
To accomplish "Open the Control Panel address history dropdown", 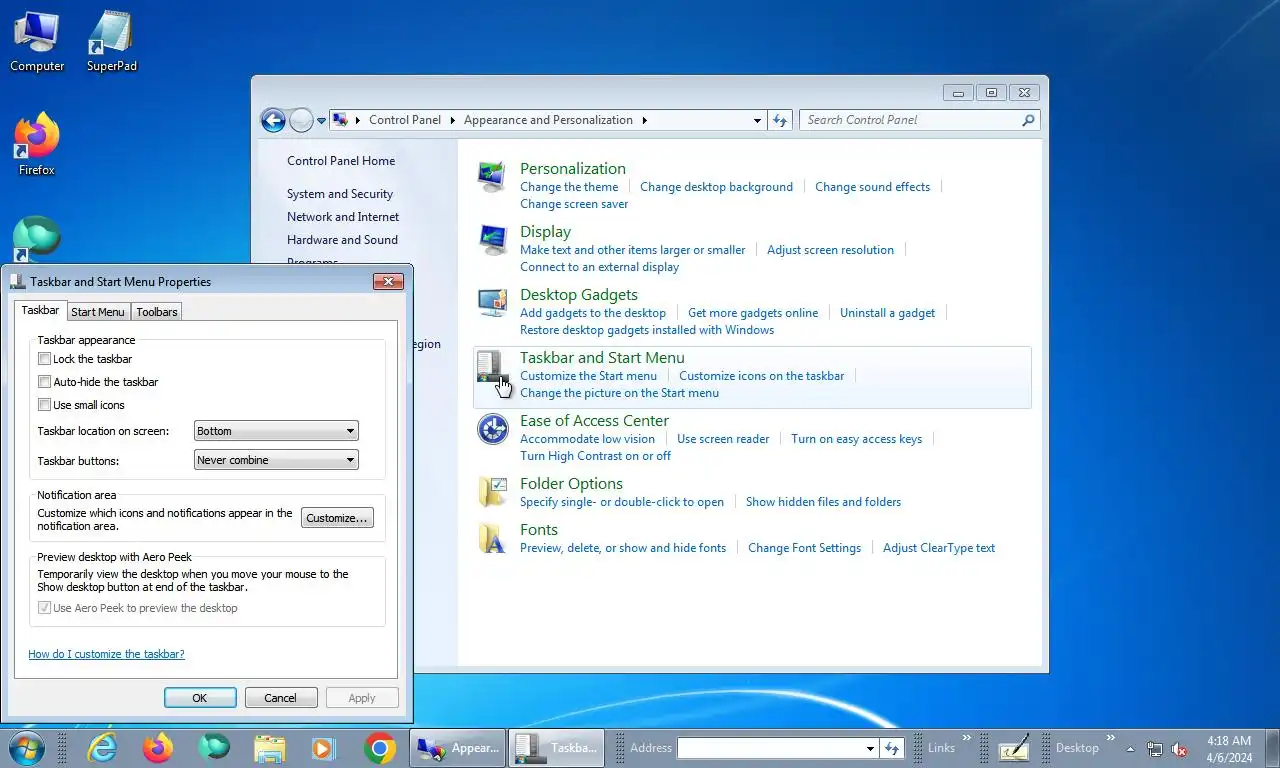I will click(757, 120).
